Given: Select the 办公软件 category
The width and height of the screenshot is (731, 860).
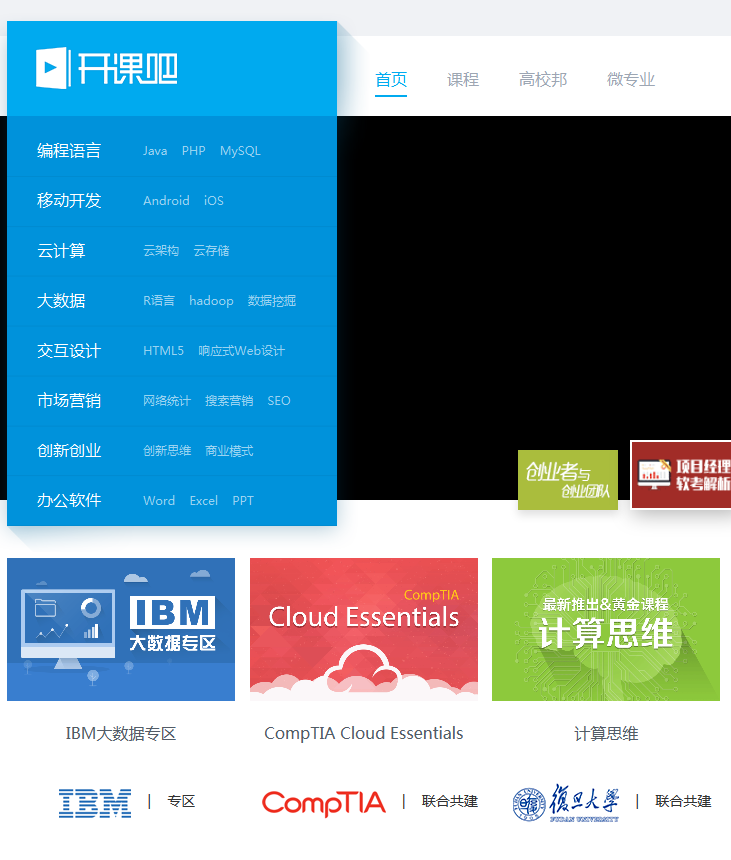Looking at the screenshot, I should [69, 500].
